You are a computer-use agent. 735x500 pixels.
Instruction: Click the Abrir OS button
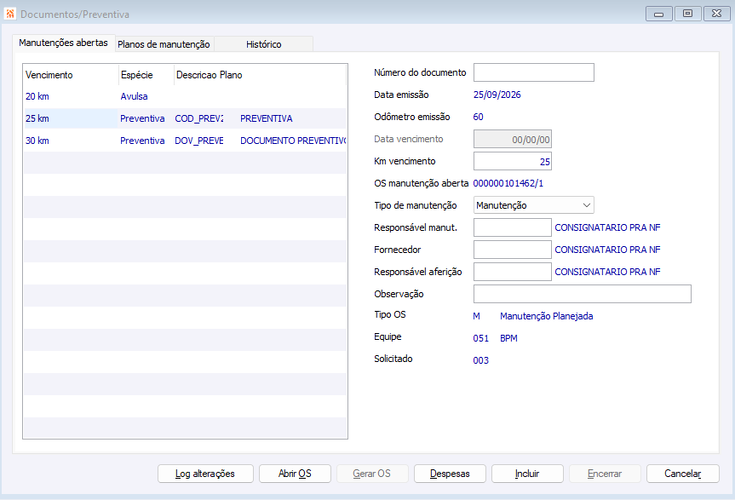coord(295,474)
